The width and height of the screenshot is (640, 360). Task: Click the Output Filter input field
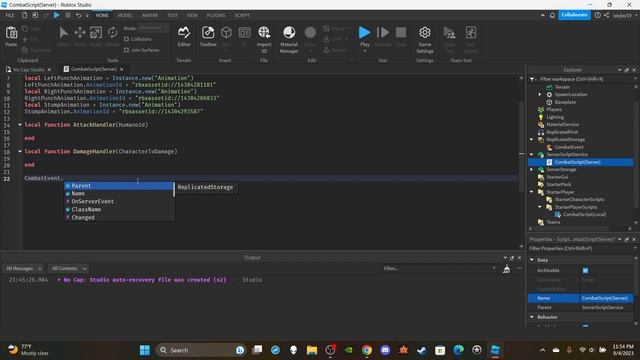tap(439, 269)
